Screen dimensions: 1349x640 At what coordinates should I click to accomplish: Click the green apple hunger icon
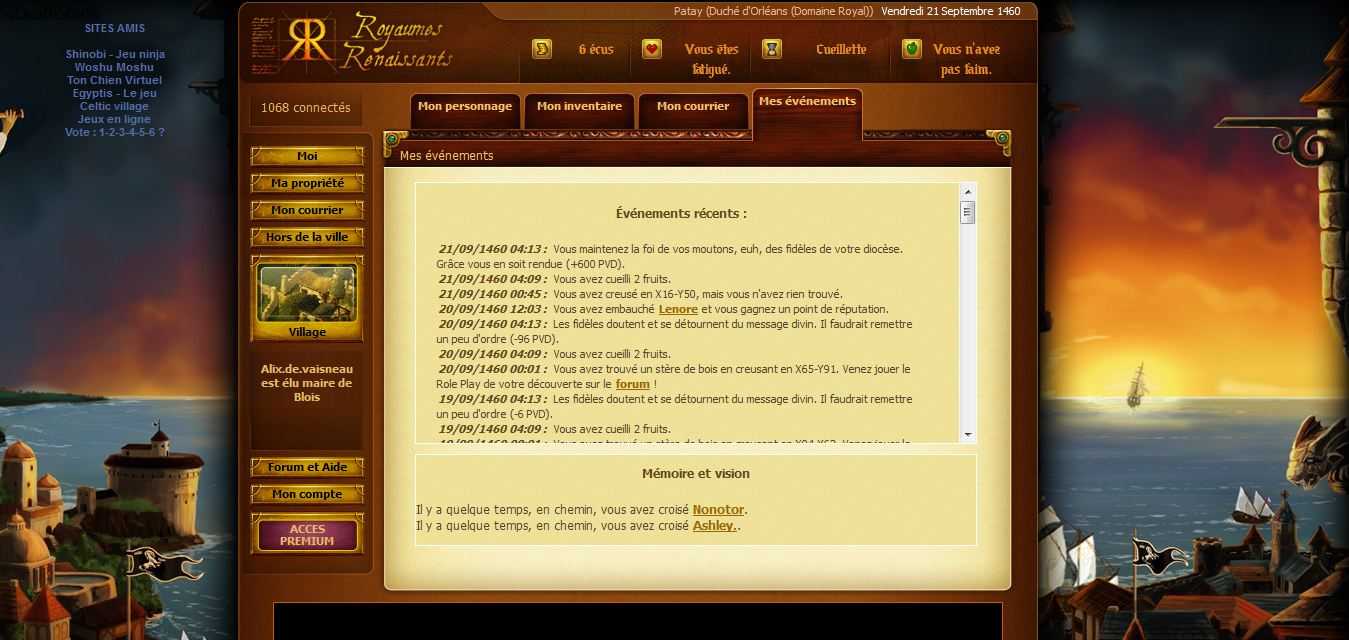coord(912,49)
